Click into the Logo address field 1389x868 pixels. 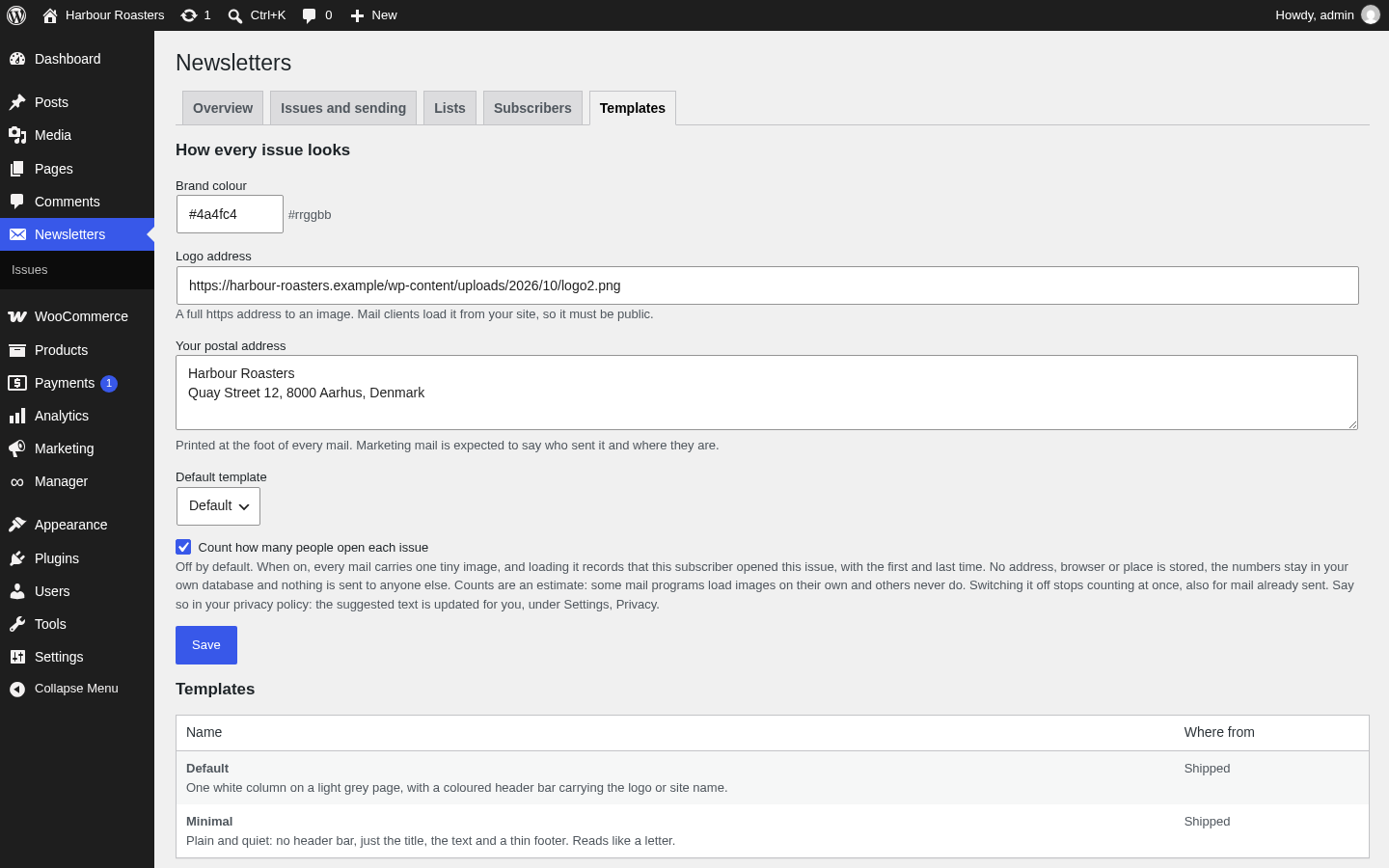tap(768, 285)
